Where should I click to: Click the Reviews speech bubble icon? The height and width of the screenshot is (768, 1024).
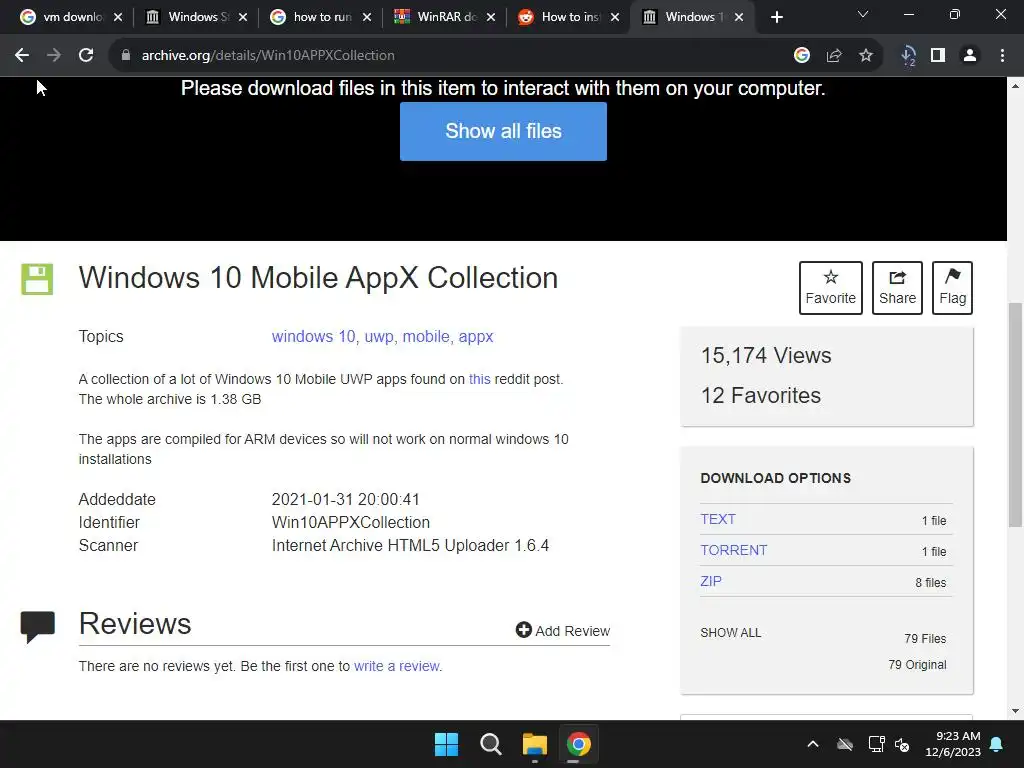coord(37,627)
